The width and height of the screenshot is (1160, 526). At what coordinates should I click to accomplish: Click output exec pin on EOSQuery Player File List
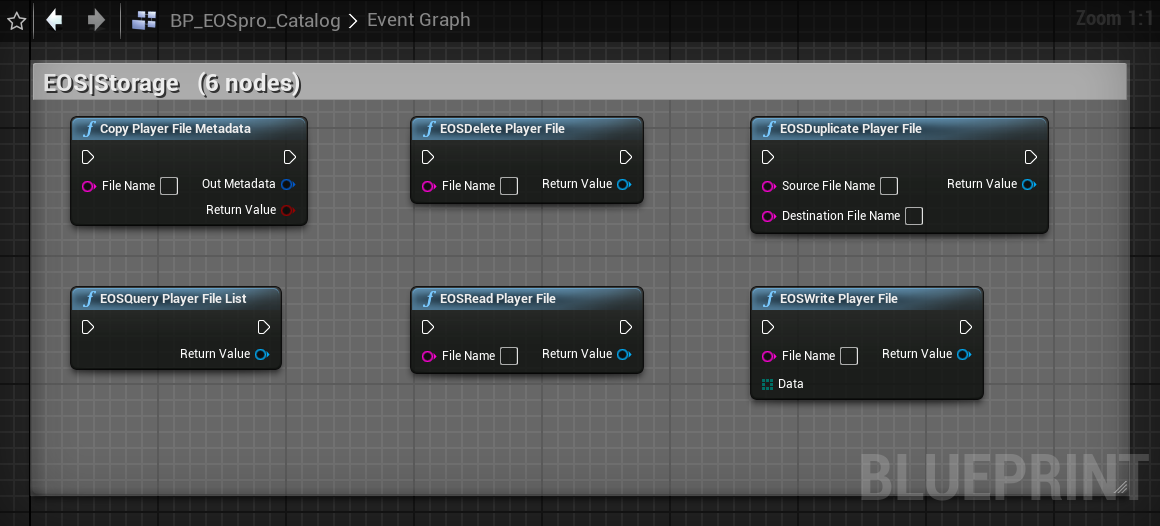[264, 327]
